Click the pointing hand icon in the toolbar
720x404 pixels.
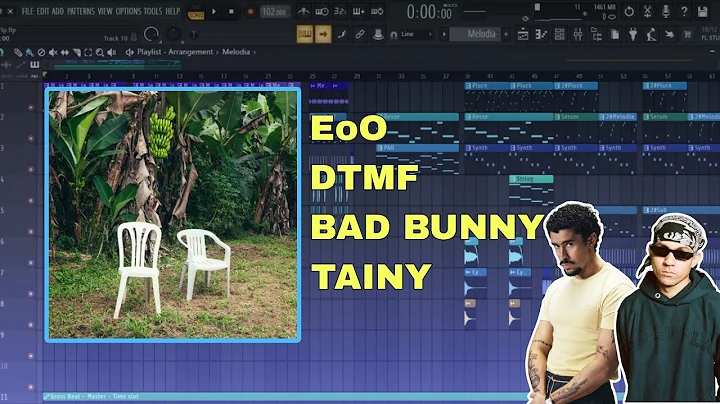pos(669,34)
